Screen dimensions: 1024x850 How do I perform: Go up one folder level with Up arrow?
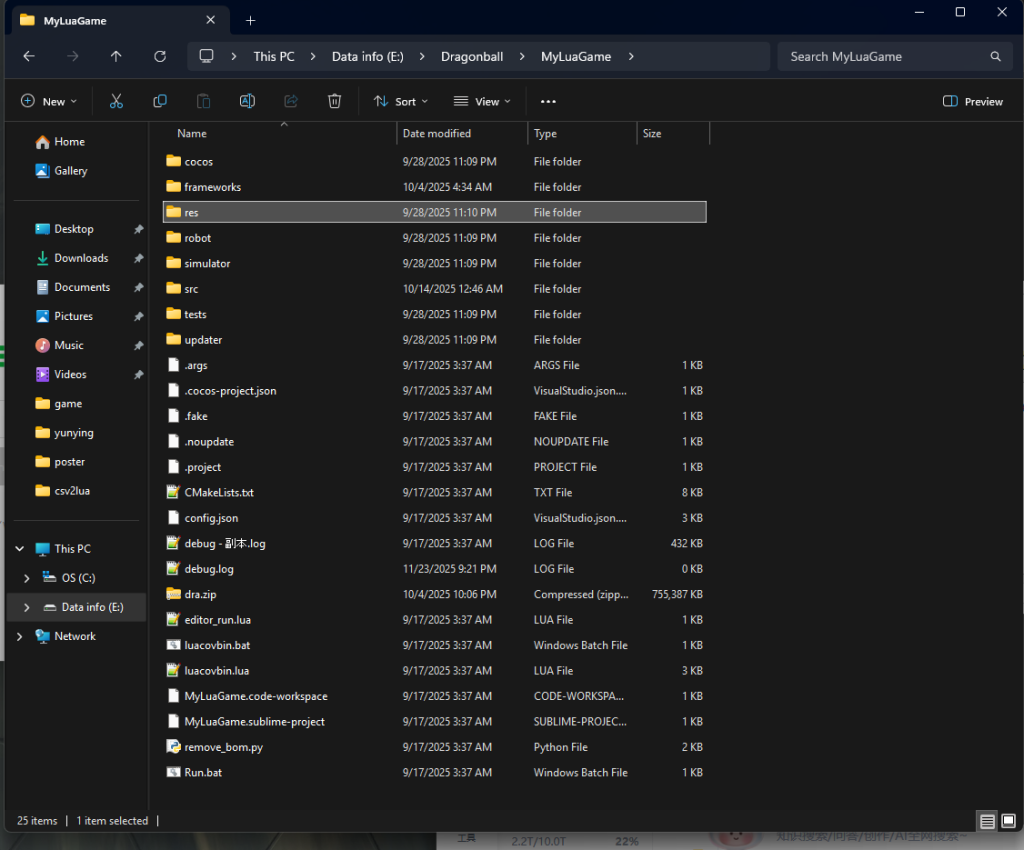pyautogui.click(x=116, y=57)
